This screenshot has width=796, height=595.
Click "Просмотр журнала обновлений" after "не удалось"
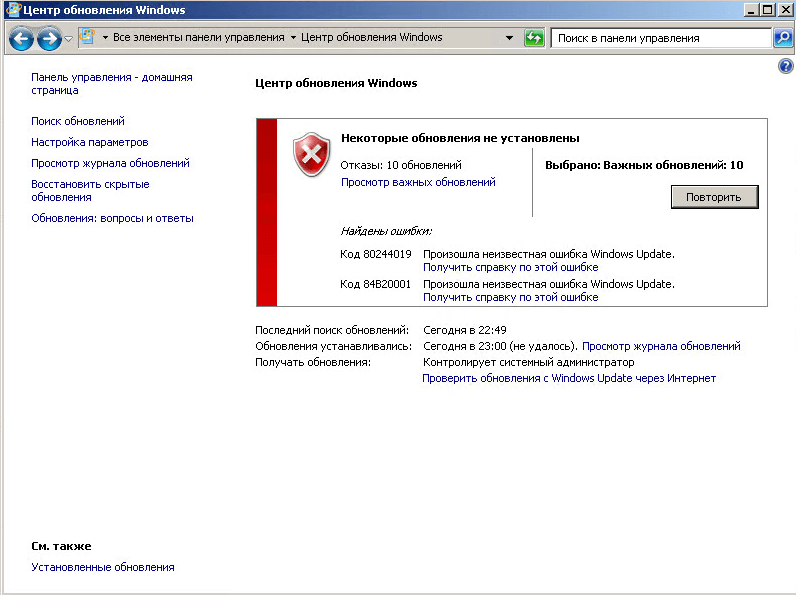pyautogui.click(x=661, y=346)
